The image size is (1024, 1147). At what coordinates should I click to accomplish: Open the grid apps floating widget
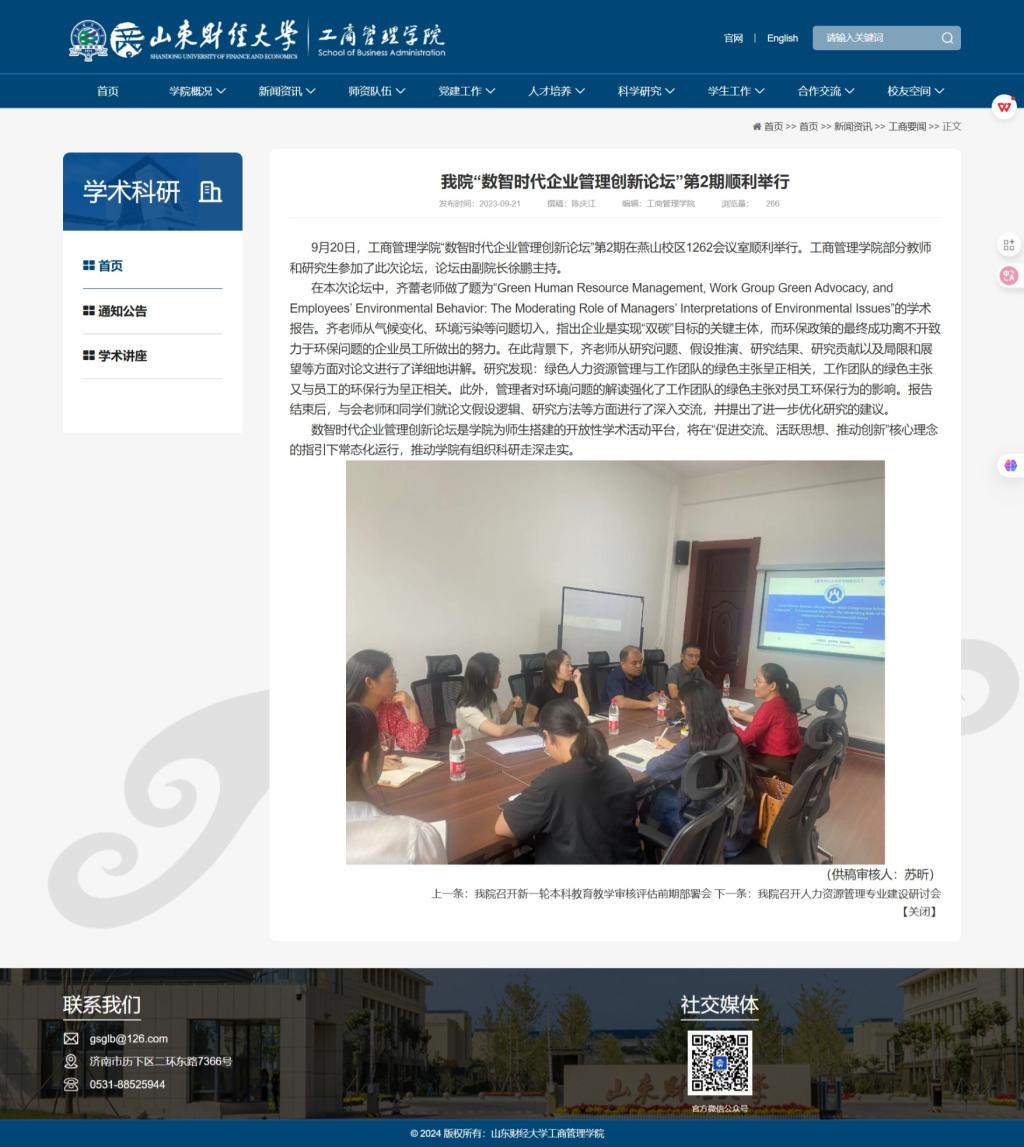[1008, 245]
